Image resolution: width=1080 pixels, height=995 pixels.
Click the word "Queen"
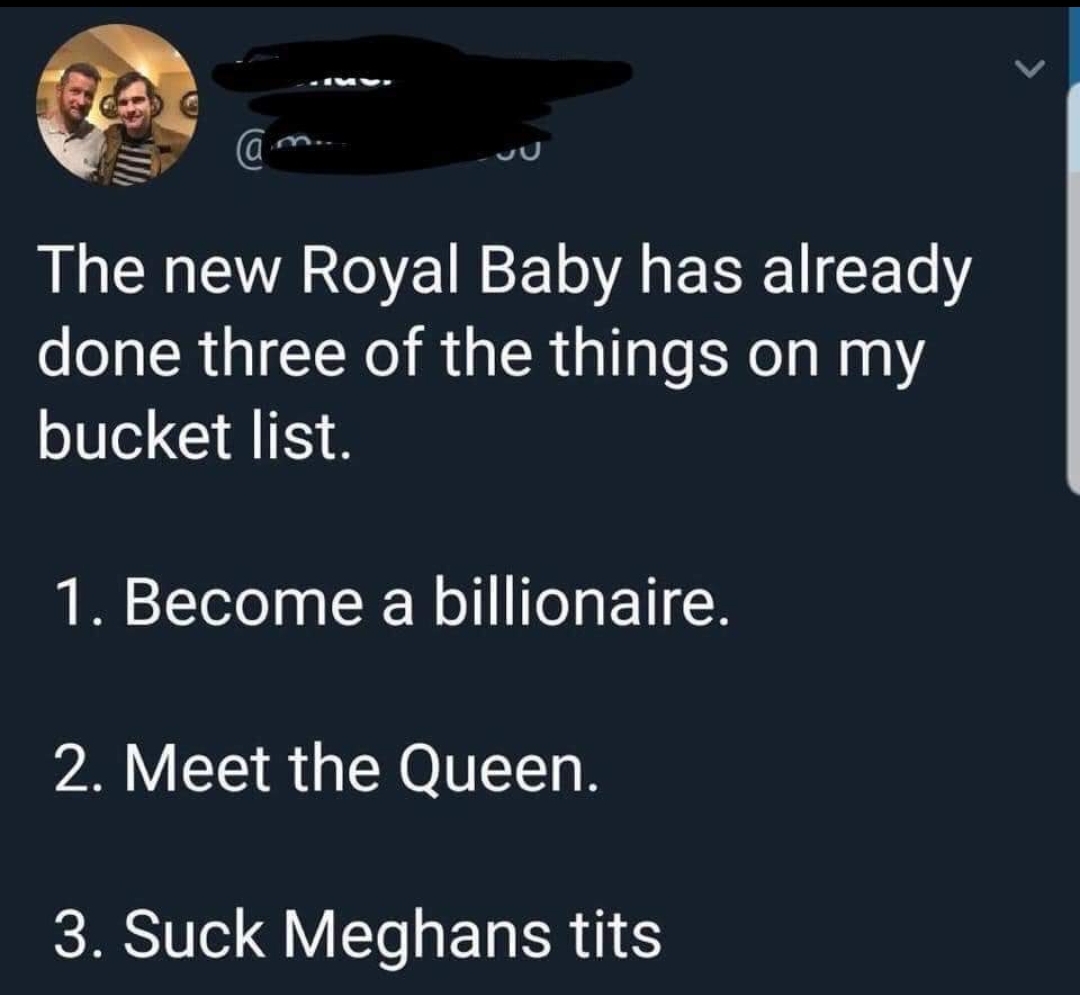[518, 770]
